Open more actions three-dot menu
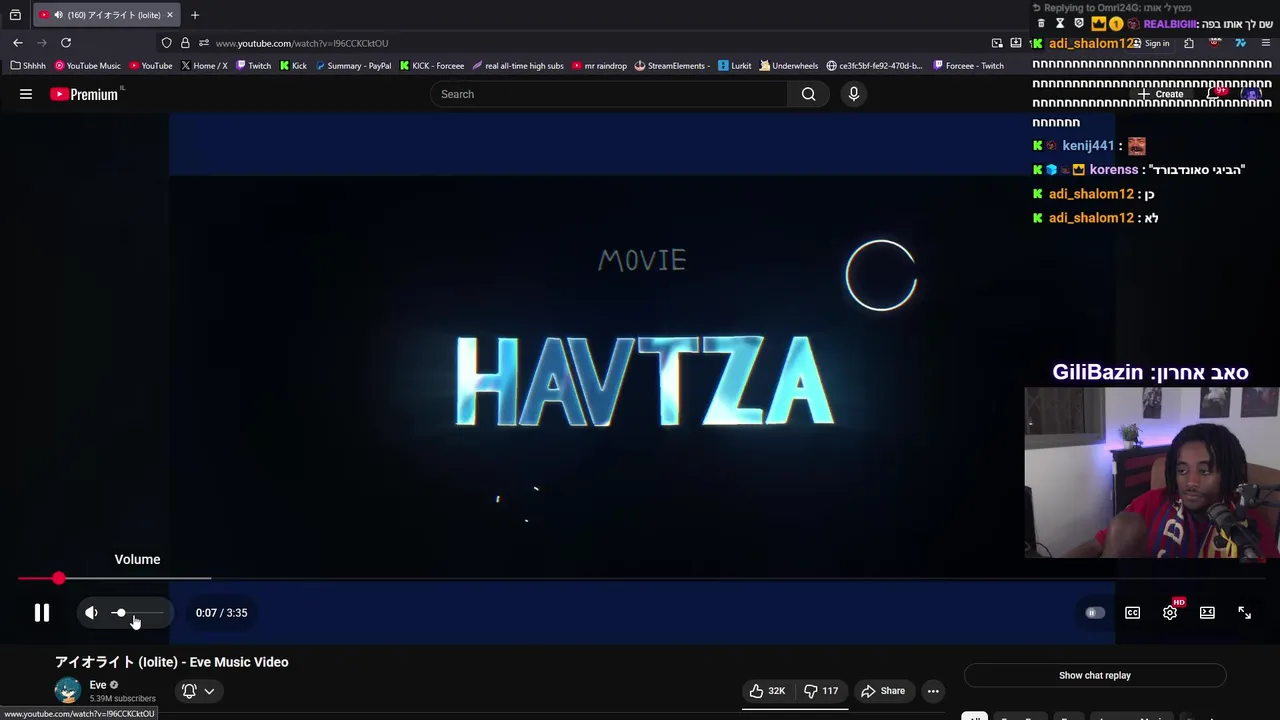Image resolution: width=1280 pixels, height=720 pixels. (933, 691)
